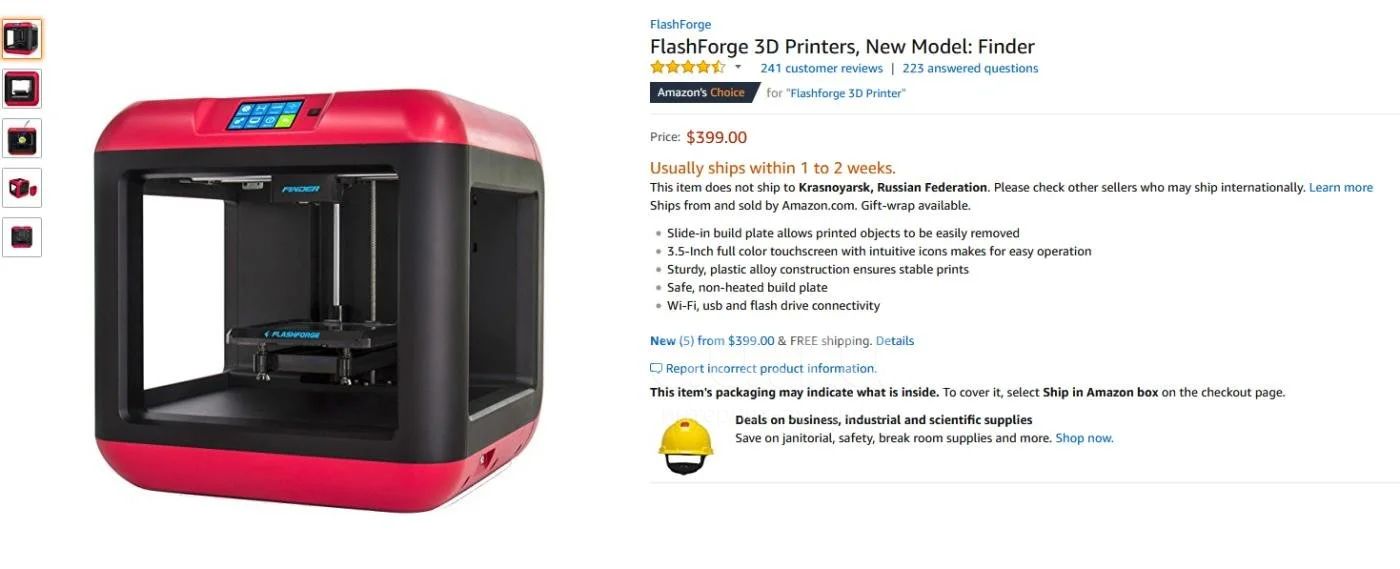
Task: Open the 223 answered questions link
Action: pyautogui.click(x=970, y=68)
